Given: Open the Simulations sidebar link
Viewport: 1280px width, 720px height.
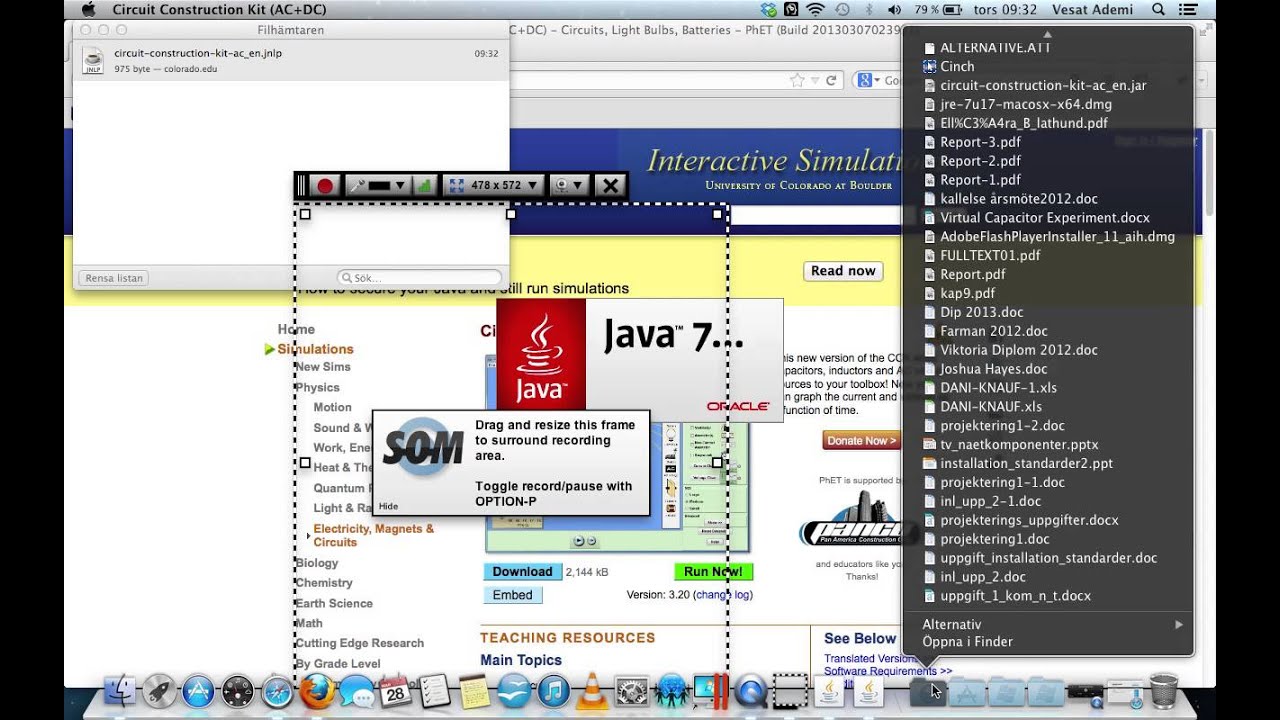Looking at the screenshot, I should 315,349.
